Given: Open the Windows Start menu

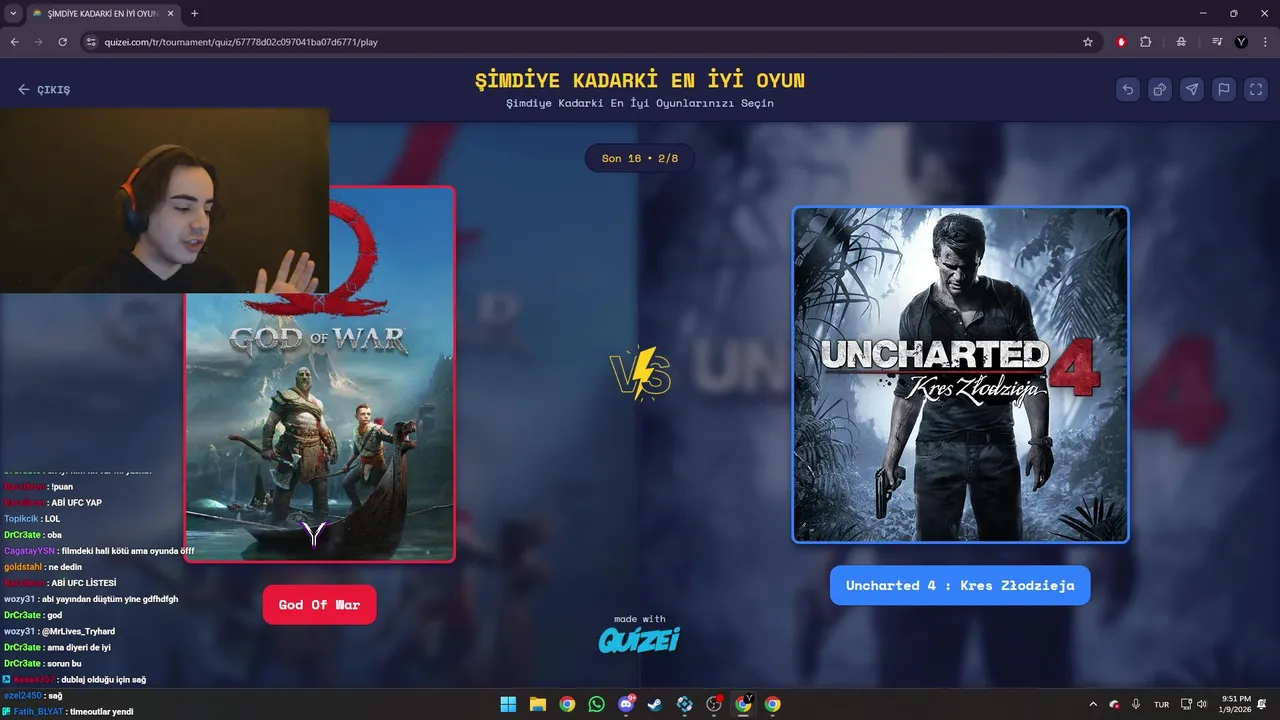Looking at the screenshot, I should click(x=508, y=704).
